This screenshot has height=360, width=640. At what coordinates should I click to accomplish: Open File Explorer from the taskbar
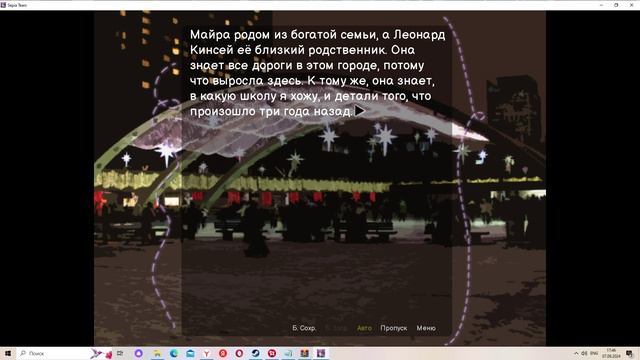click(157, 353)
